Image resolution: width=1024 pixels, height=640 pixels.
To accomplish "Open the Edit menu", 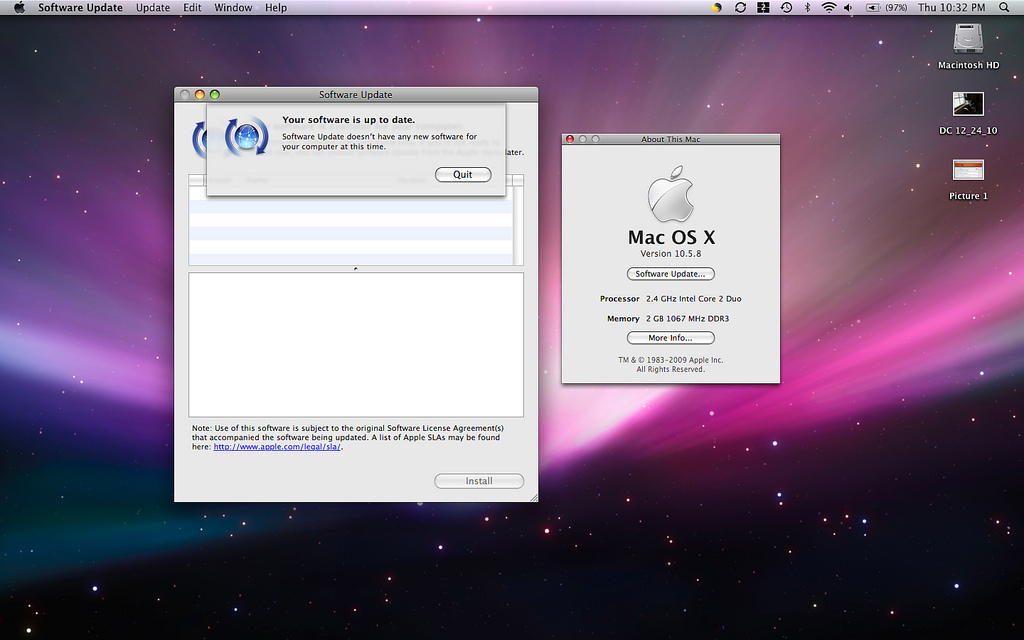I will [x=192, y=8].
